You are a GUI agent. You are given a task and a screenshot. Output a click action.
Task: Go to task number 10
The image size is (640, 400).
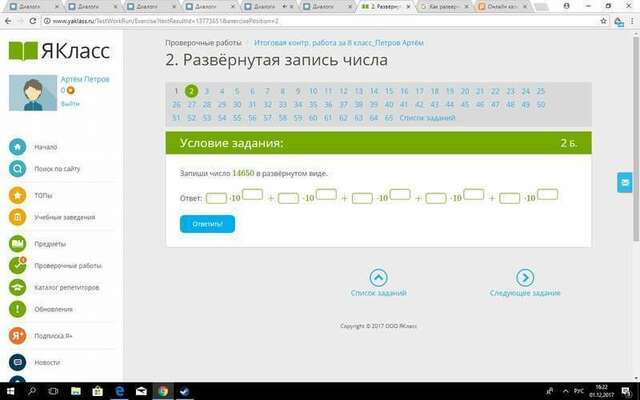313,91
